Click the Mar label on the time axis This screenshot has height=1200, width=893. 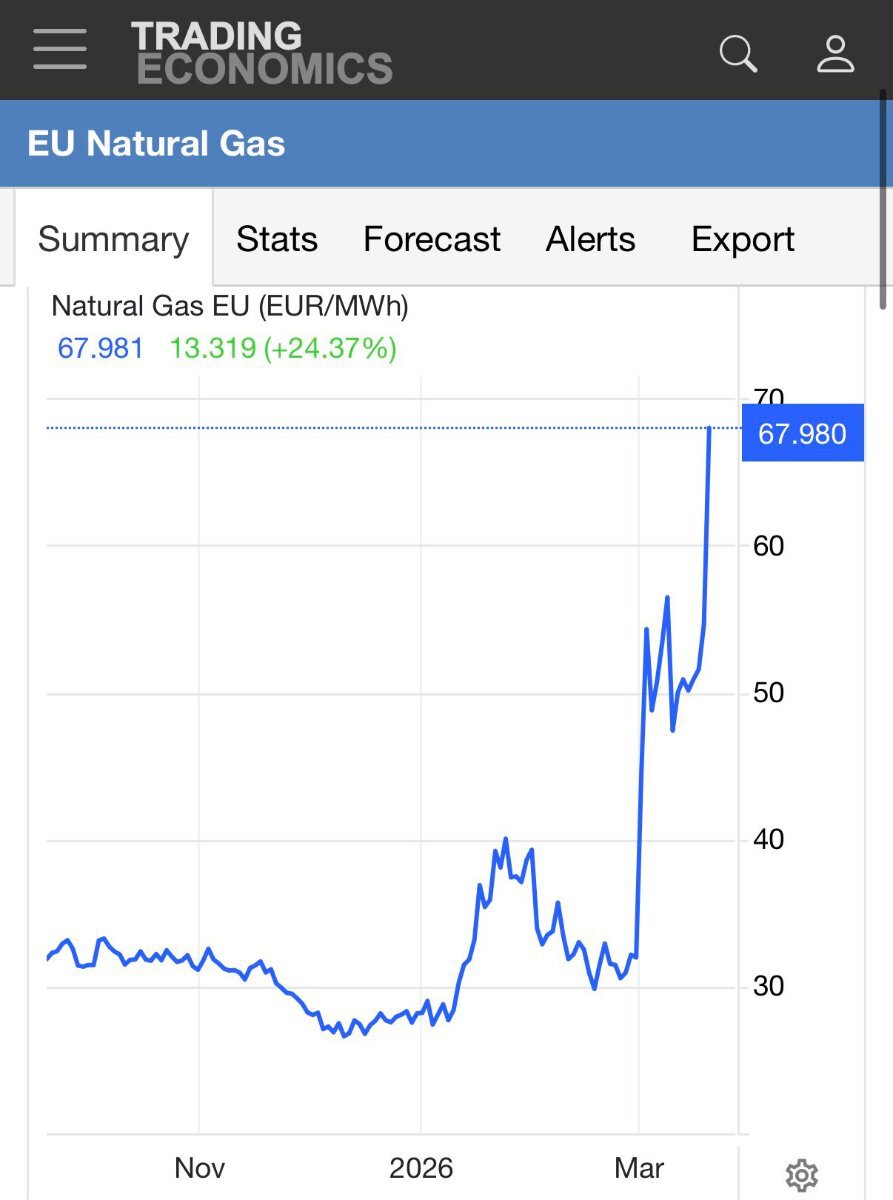[x=639, y=1167]
